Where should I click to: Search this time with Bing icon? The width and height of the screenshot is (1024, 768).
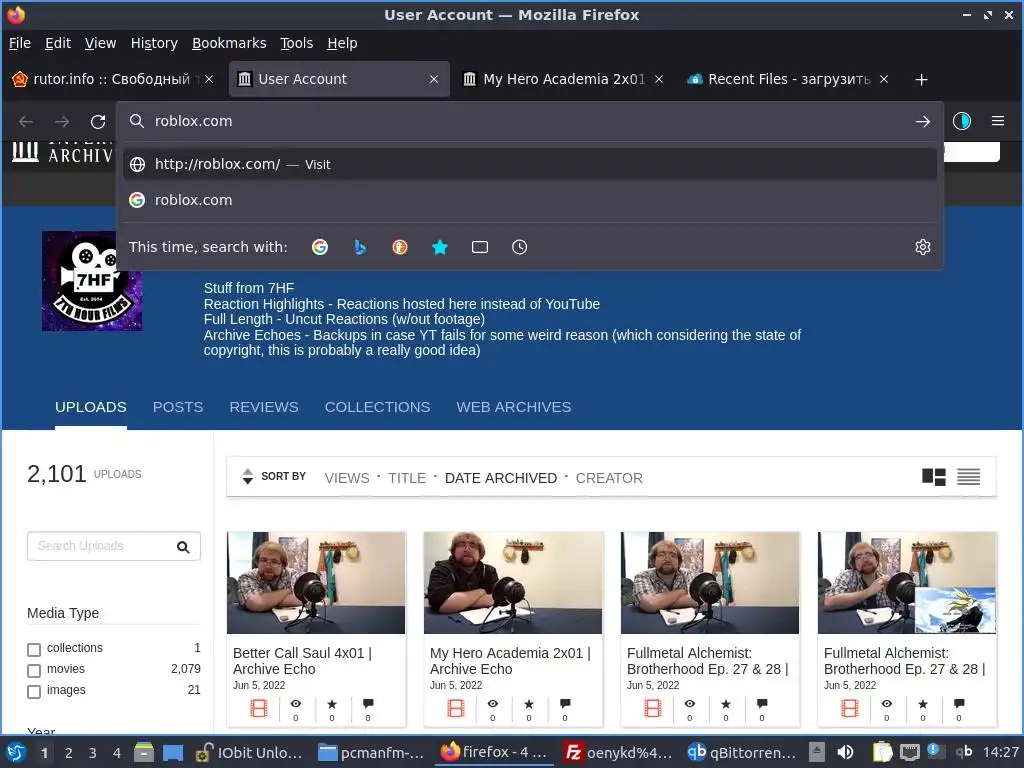(360, 247)
